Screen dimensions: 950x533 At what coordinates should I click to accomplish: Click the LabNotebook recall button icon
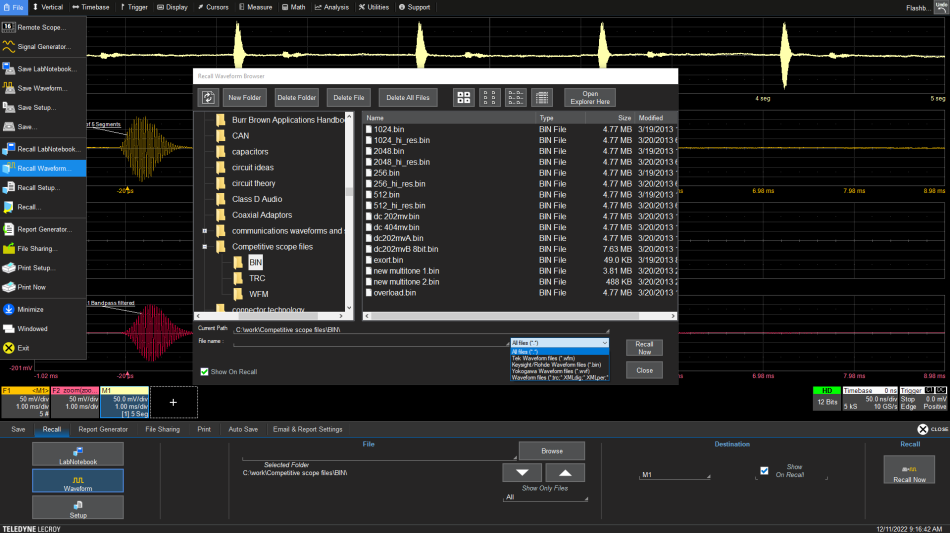coord(78,452)
